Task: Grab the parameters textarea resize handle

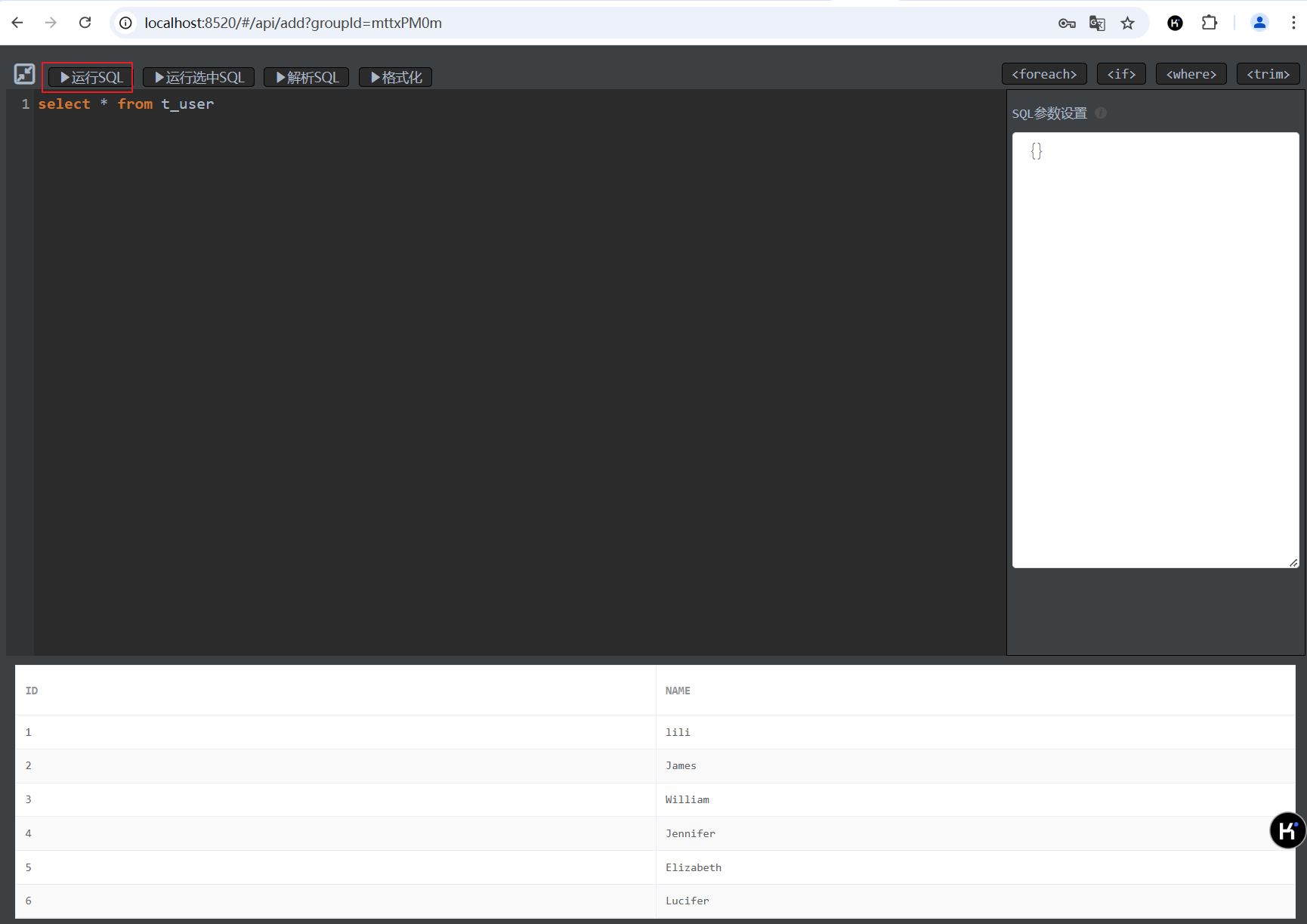Action: pos(1293,562)
